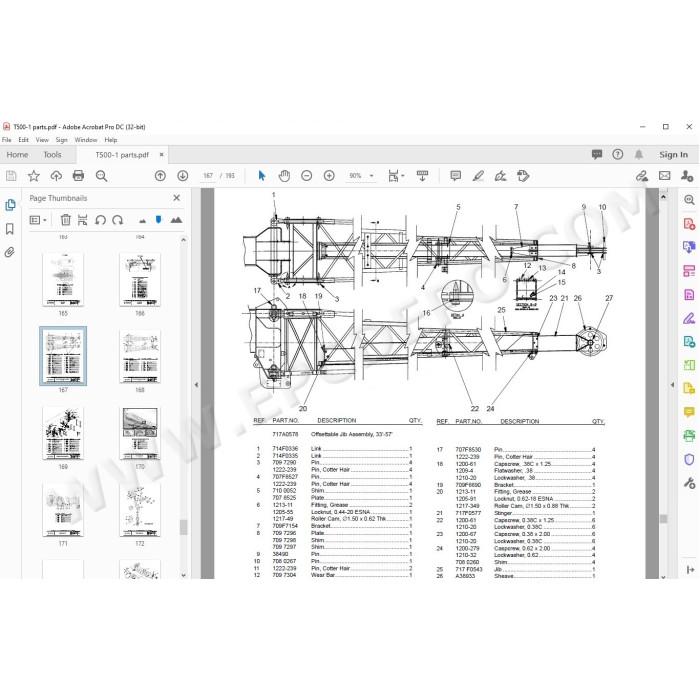Open the Protect shield tool in right pane
Screen dimensions: 700x700
pos(689,459)
